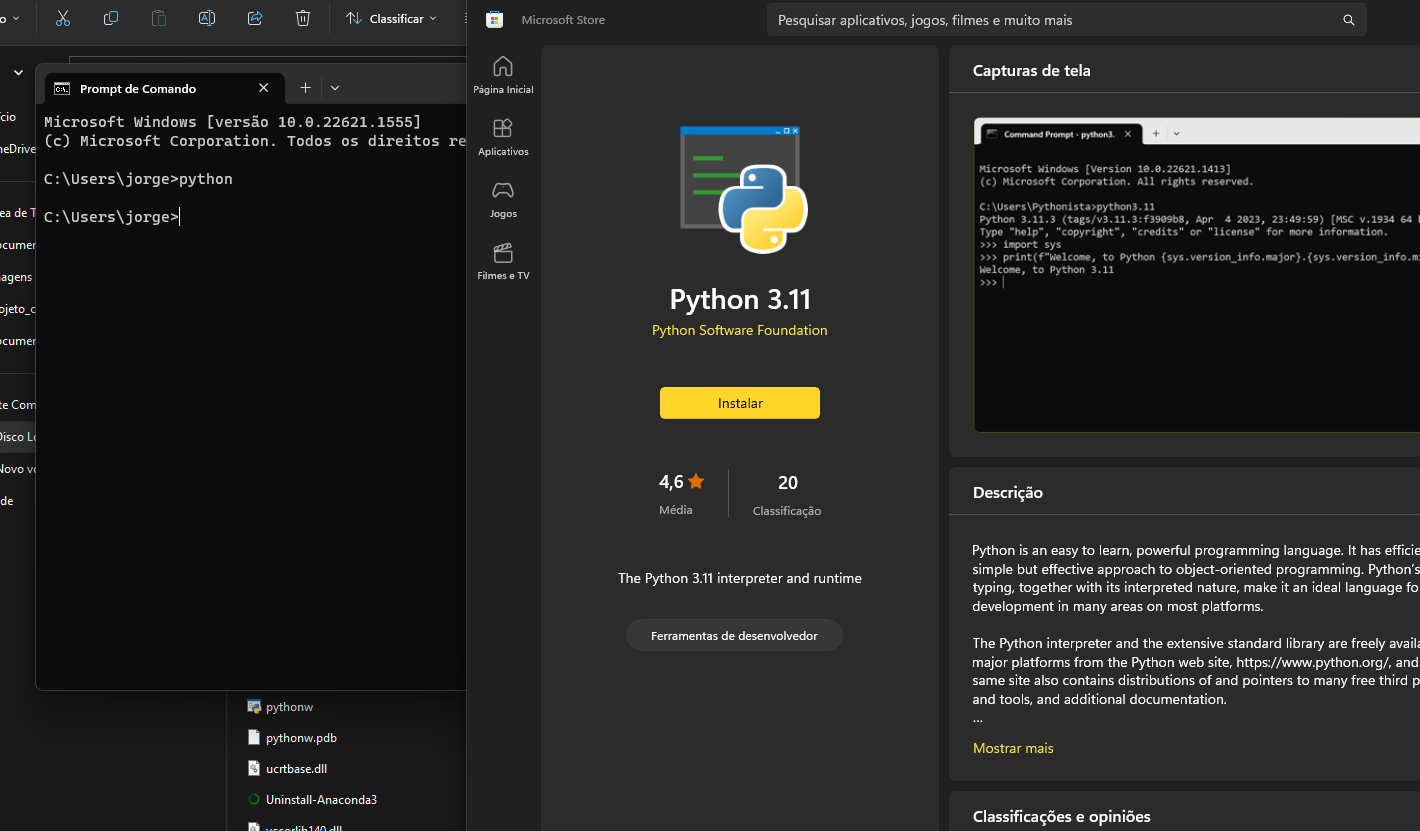
Task: Click the Python 3.11 title text
Action: [740, 299]
